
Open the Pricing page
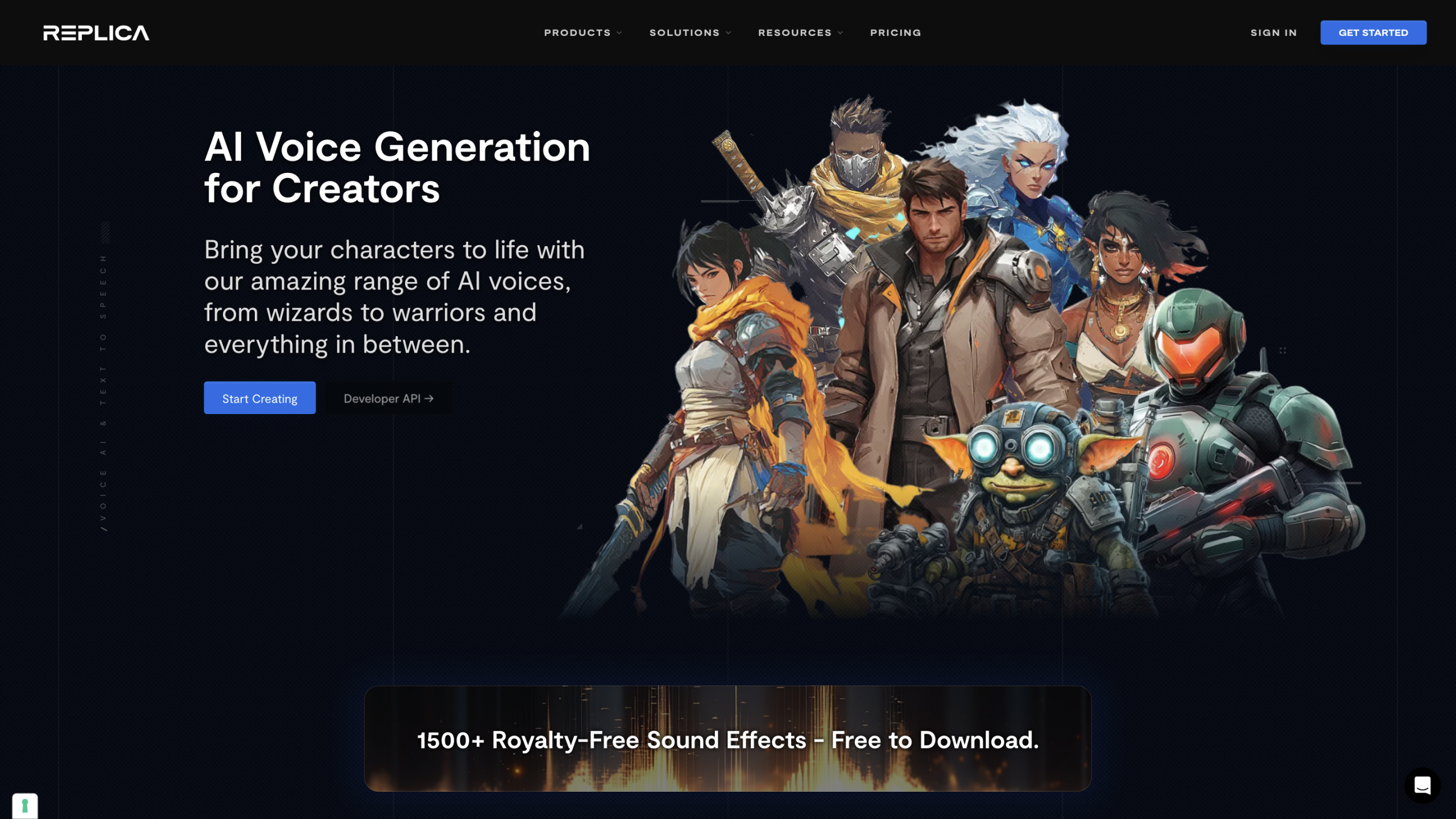point(895,33)
